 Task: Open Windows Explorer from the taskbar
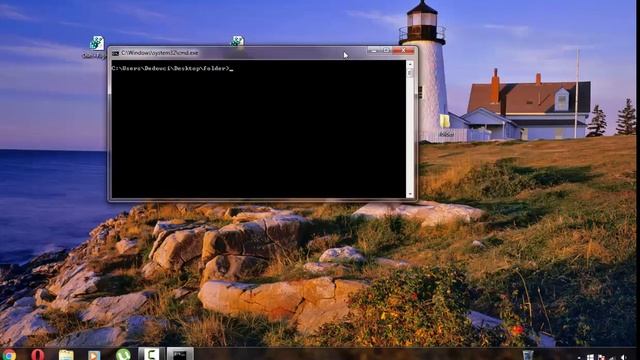pyautogui.click(x=66, y=355)
